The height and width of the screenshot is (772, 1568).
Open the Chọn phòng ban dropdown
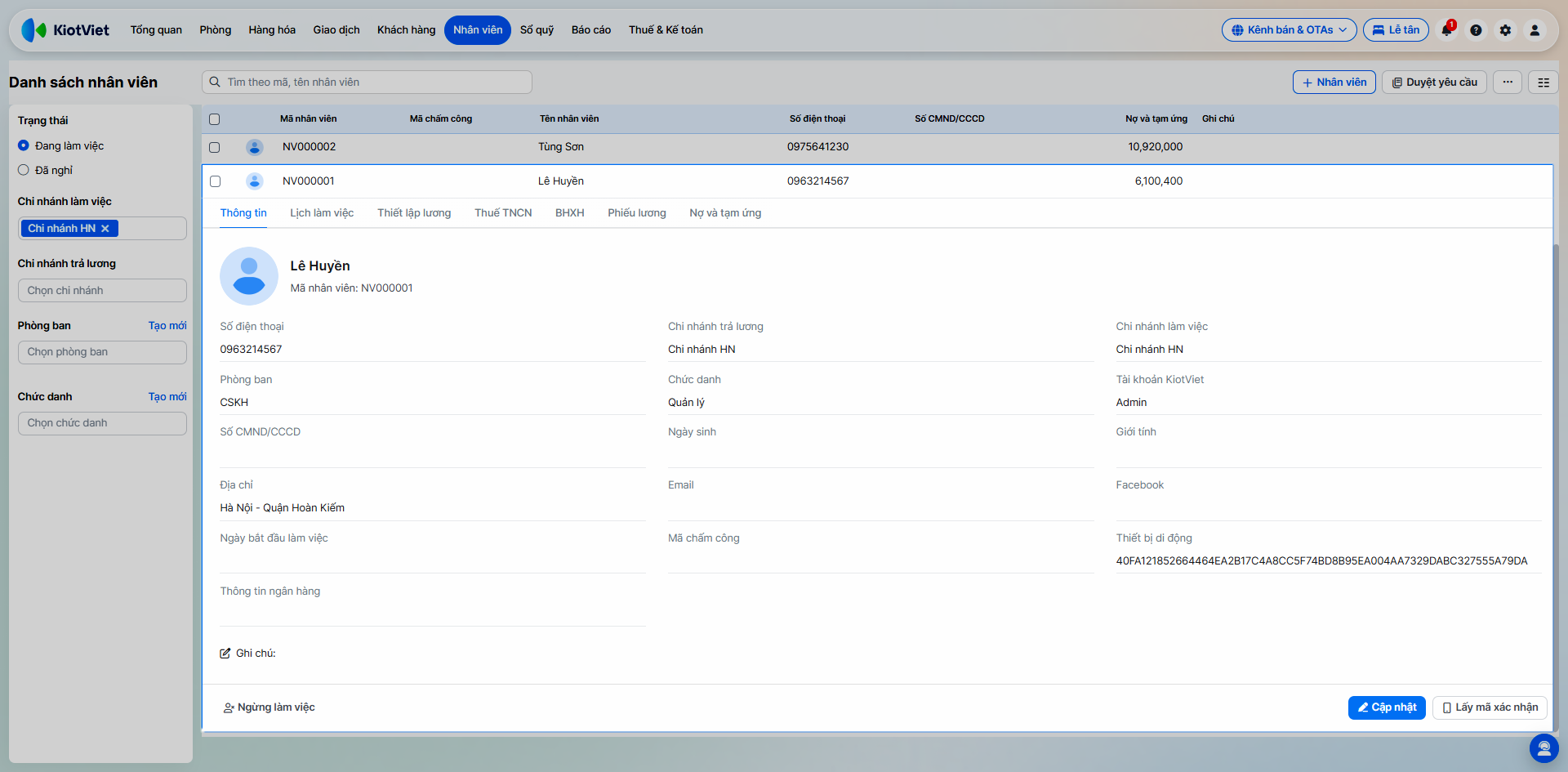[102, 352]
